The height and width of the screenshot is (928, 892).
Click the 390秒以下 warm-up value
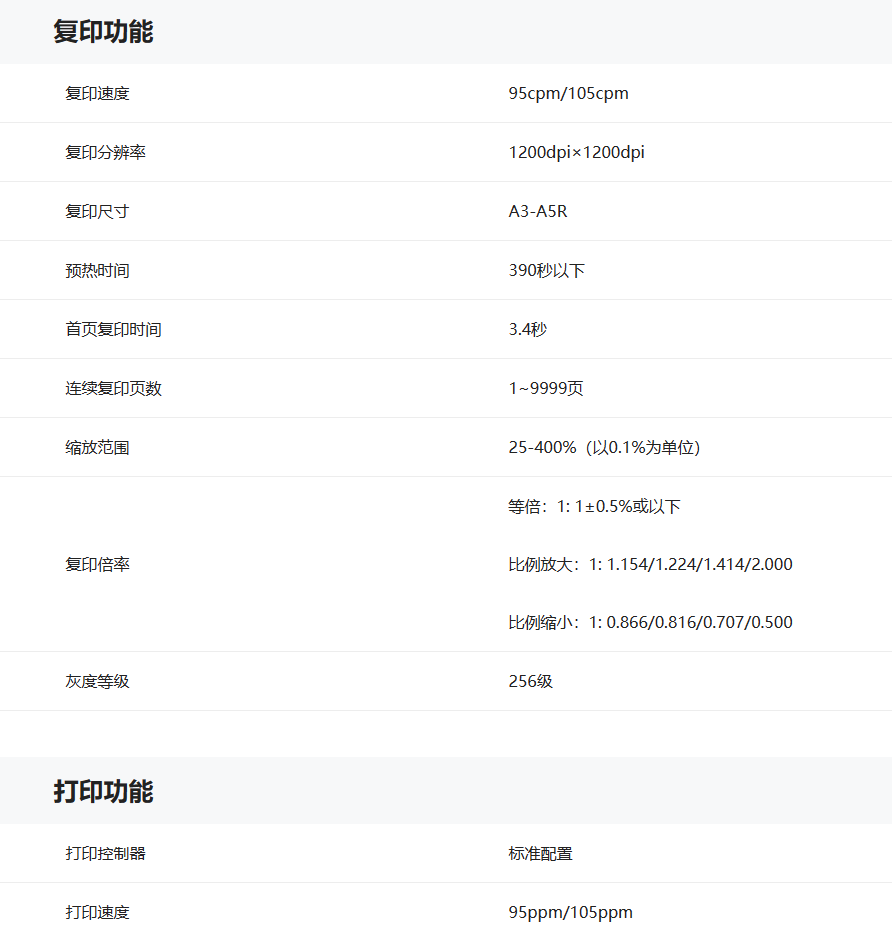pyautogui.click(x=546, y=271)
